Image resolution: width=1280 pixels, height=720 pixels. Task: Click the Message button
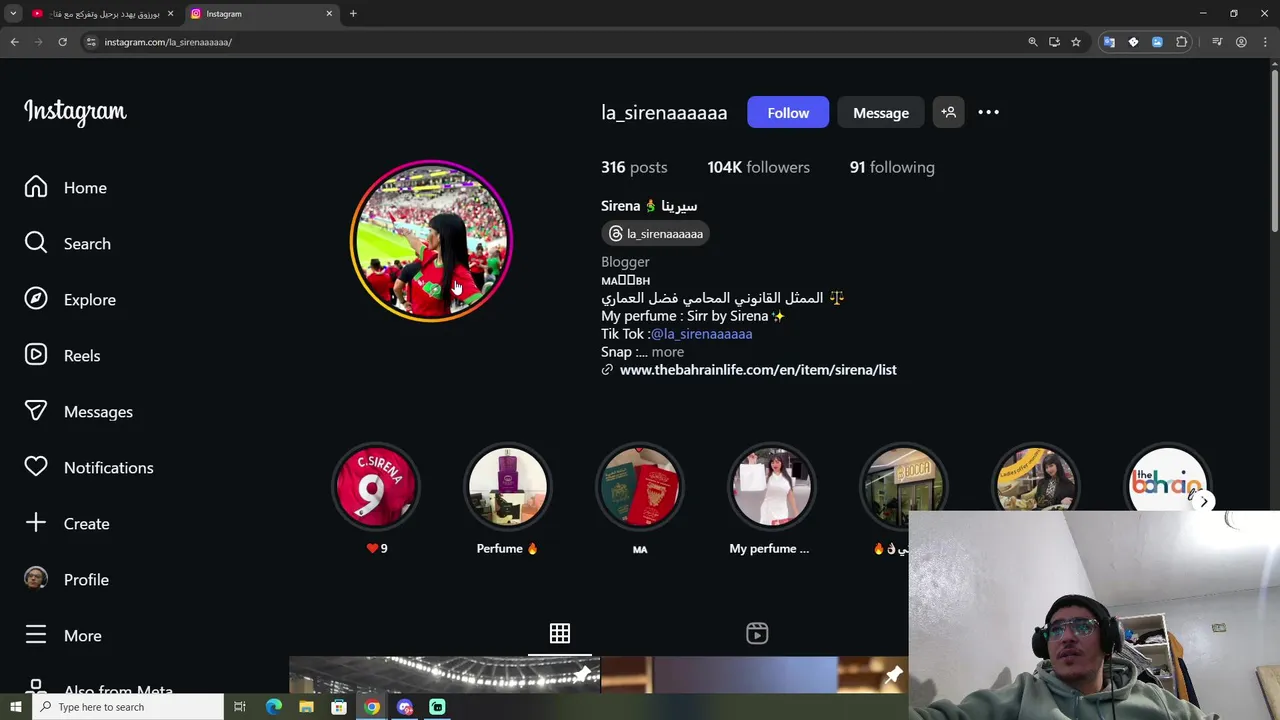point(881,113)
